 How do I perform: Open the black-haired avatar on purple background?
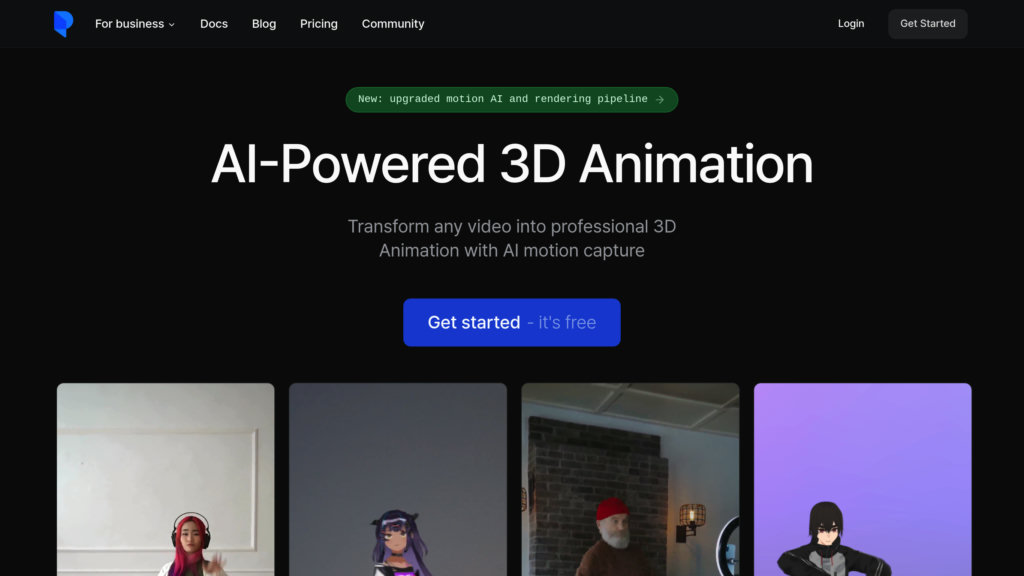(862, 479)
